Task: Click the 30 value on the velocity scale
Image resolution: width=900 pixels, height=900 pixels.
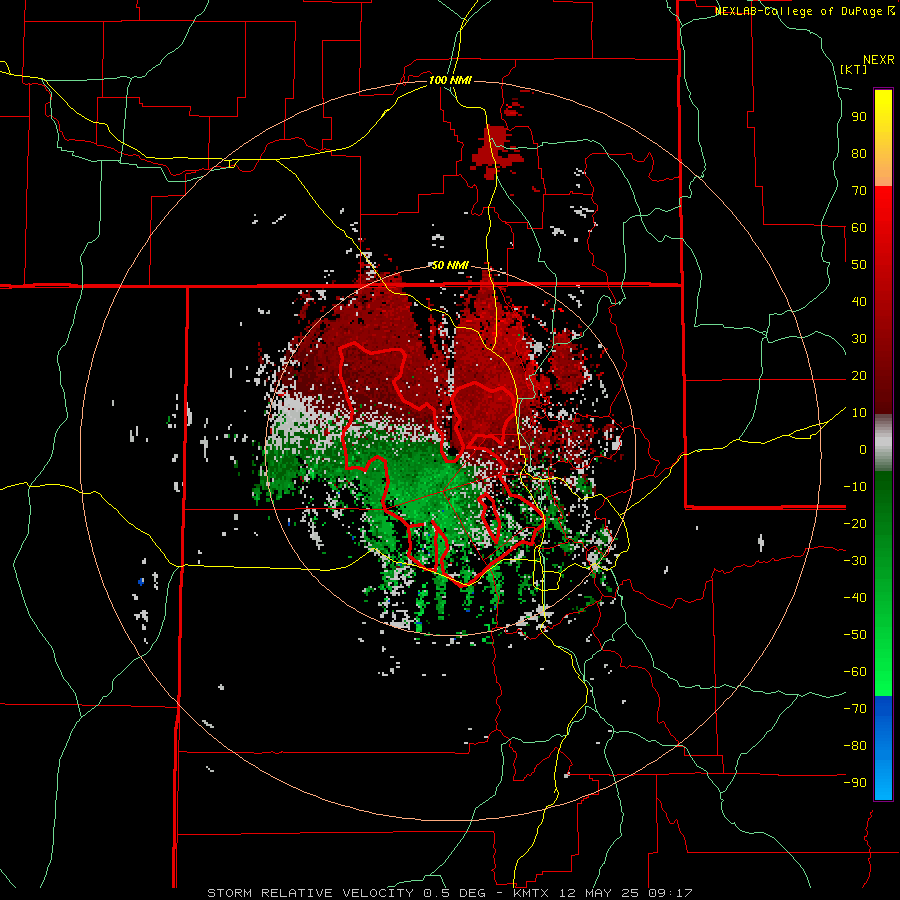Action: point(859,339)
